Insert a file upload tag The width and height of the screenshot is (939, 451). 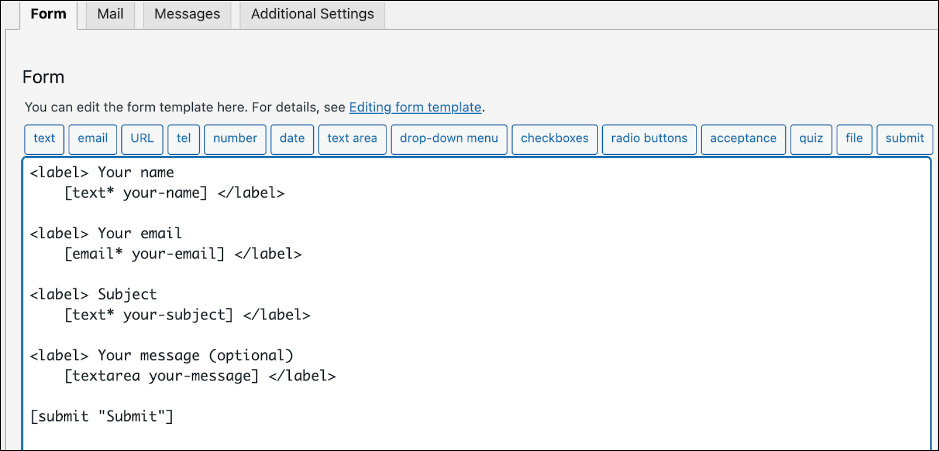pyautogui.click(x=854, y=139)
